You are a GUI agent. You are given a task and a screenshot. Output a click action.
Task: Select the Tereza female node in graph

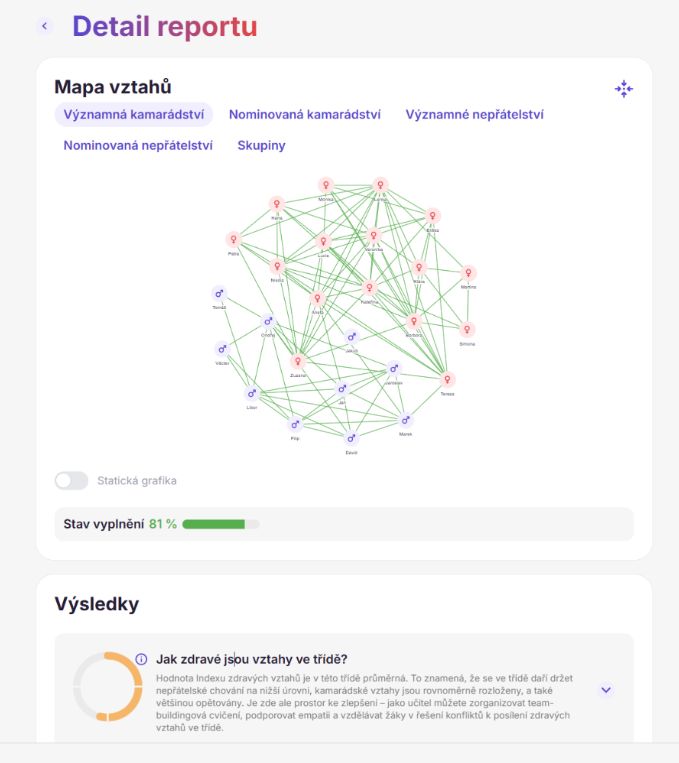(x=447, y=379)
